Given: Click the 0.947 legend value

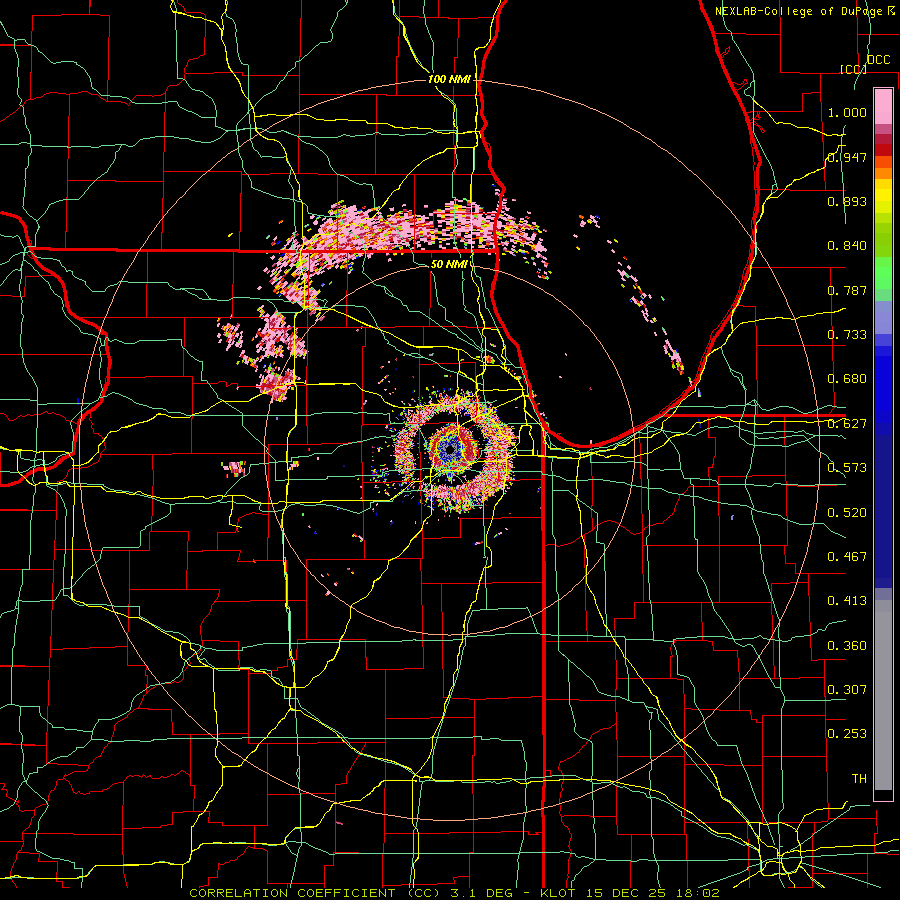Looking at the screenshot, I should click(847, 157).
